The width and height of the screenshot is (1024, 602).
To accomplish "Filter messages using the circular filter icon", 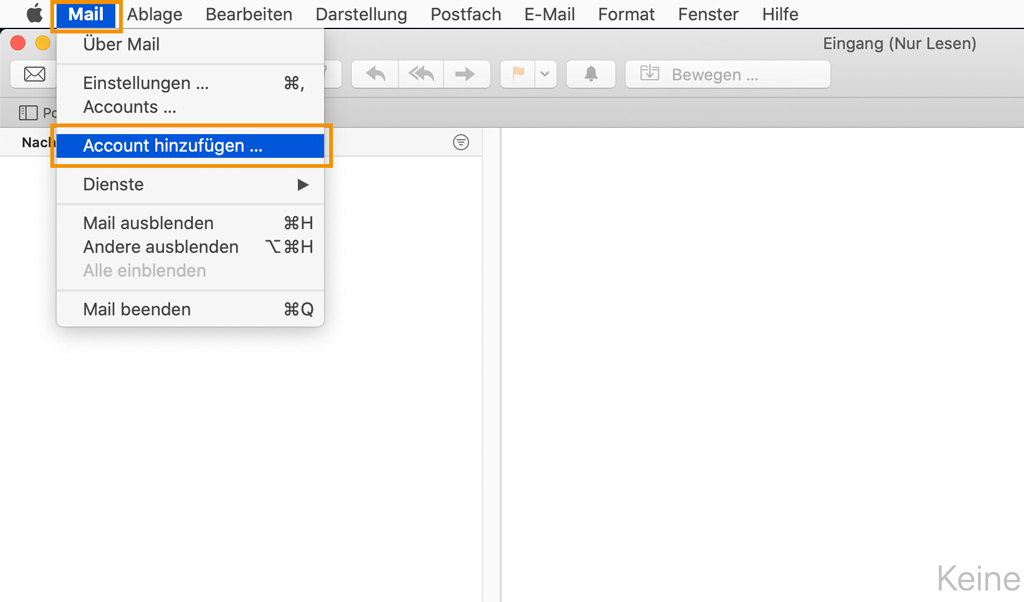I will [x=461, y=142].
